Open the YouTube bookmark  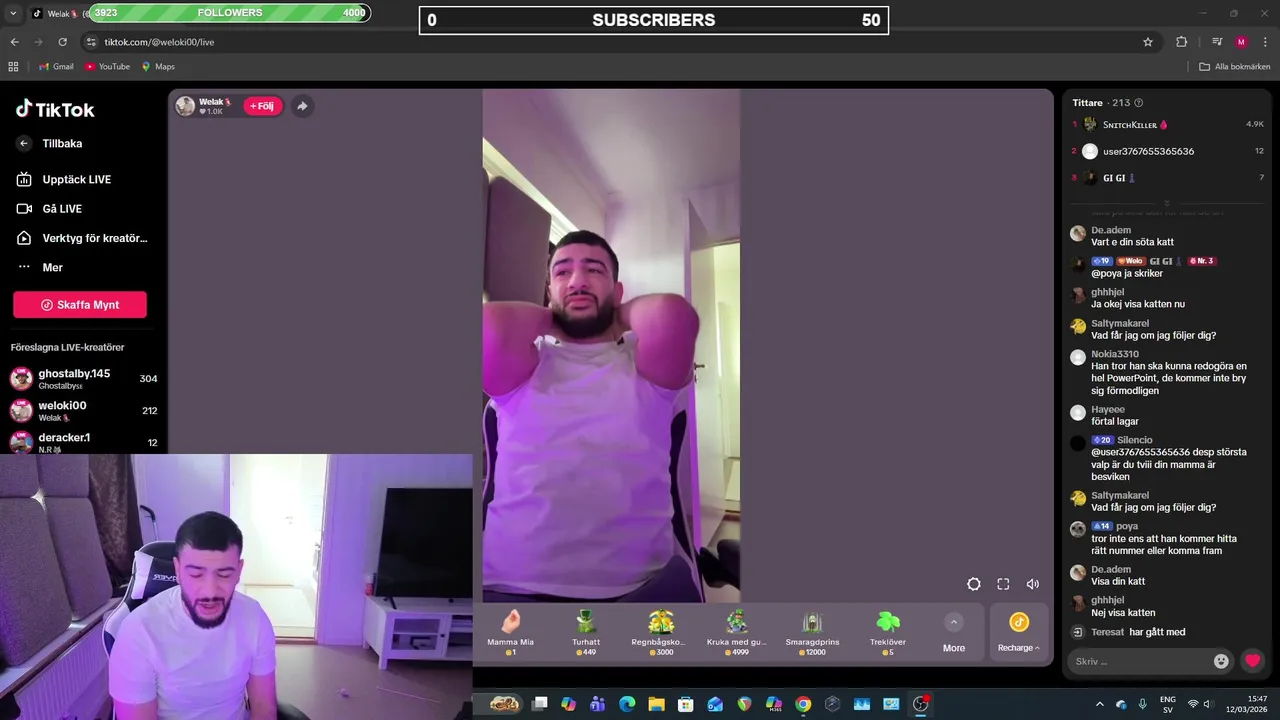(107, 67)
